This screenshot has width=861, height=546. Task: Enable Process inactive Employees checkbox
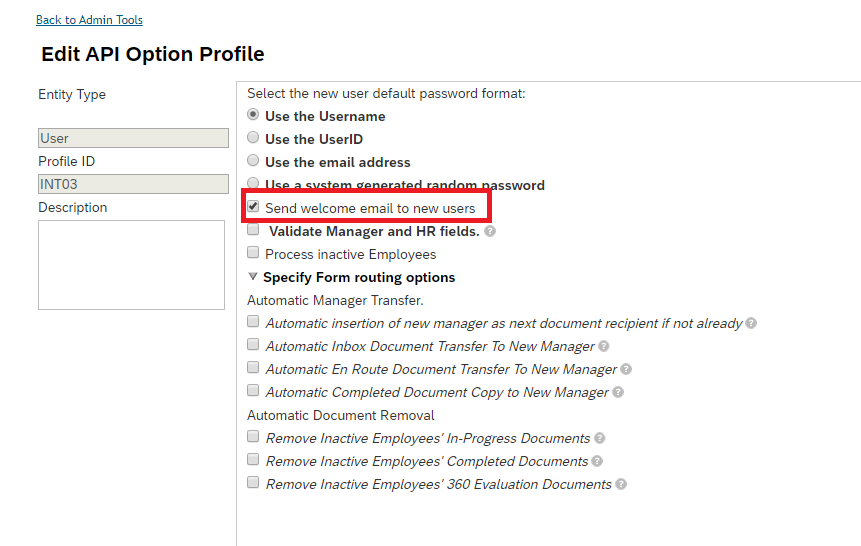click(x=253, y=253)
